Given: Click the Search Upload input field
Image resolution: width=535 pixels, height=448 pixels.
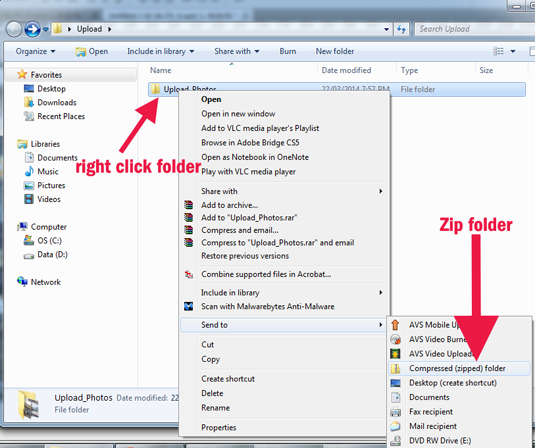Looking at the screenshot, I should 474,29.
